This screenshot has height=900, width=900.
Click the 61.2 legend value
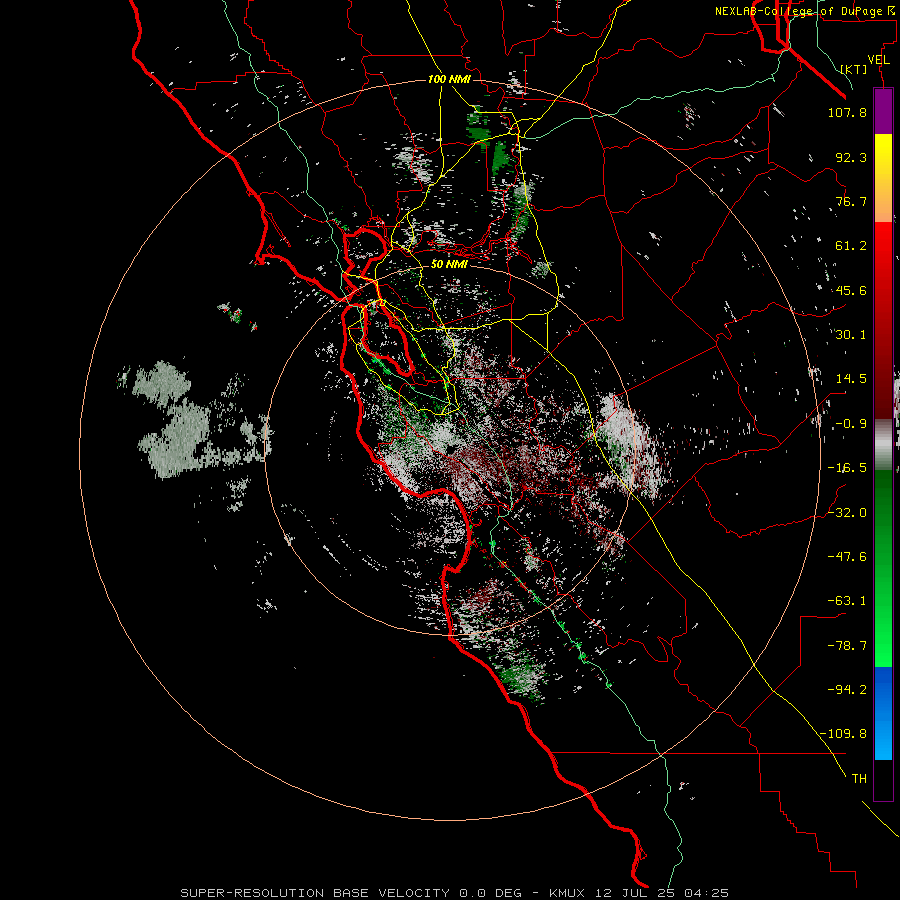pos(851,246)
